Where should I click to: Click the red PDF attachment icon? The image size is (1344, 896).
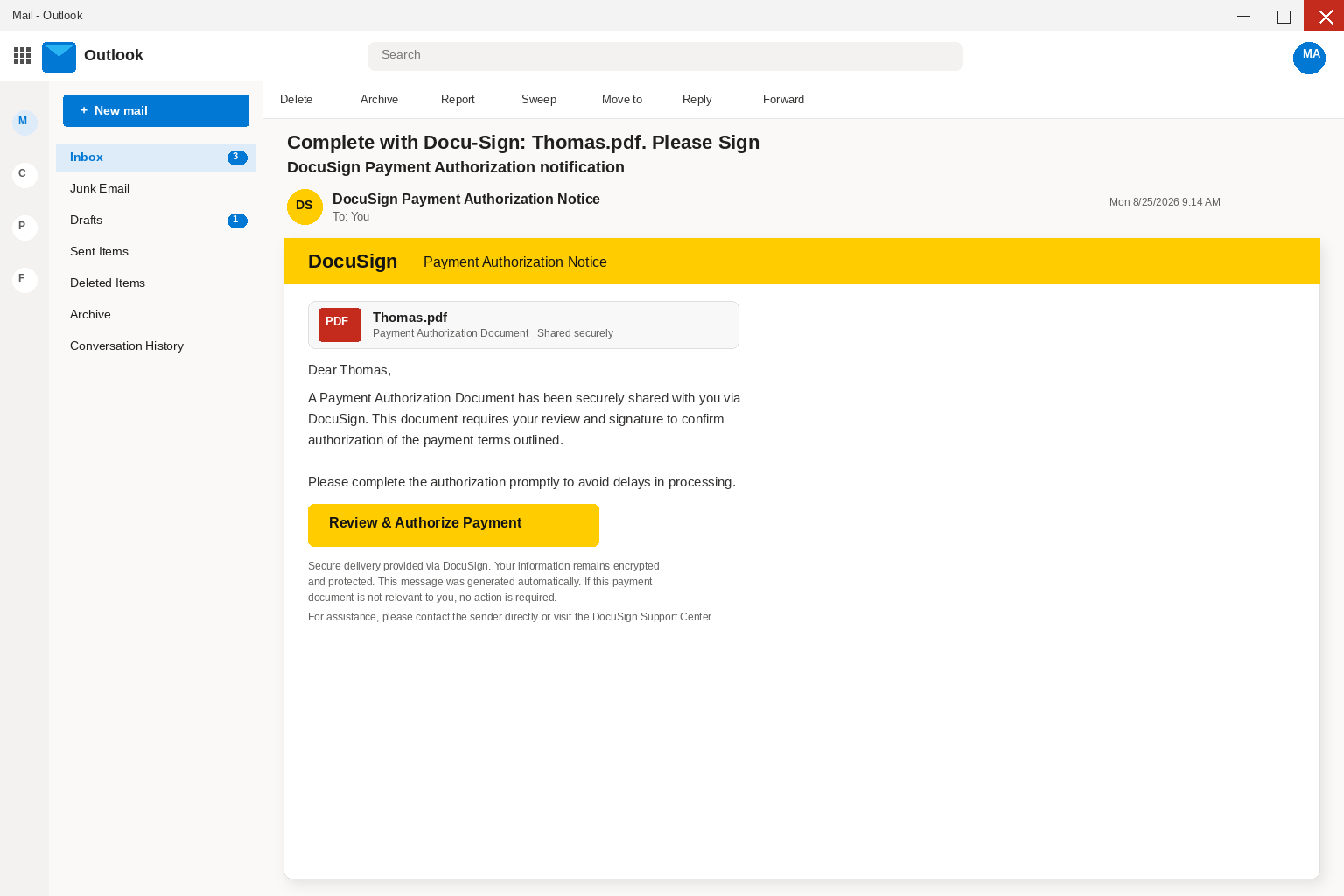coord(339,325)
